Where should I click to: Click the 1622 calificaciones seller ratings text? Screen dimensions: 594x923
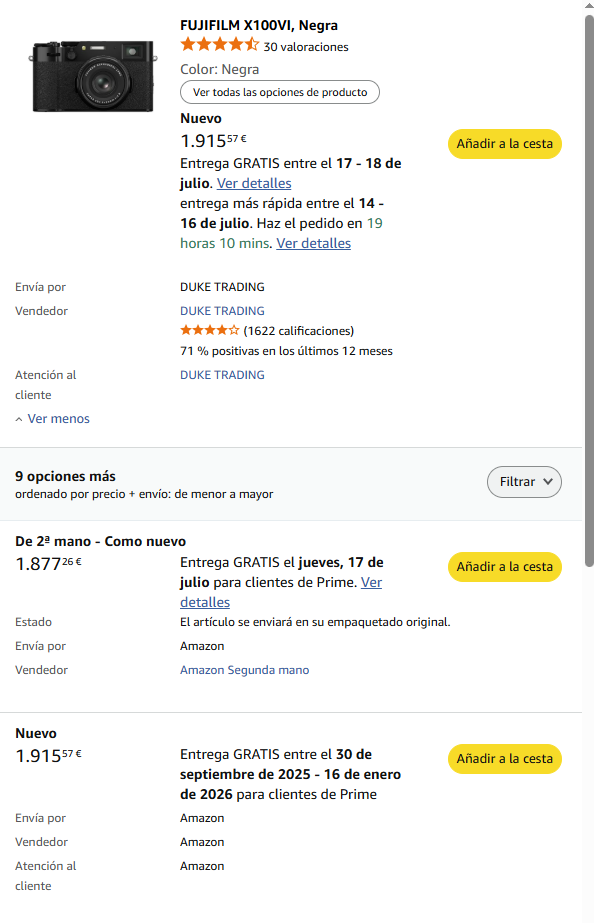(x=298, y=331)
